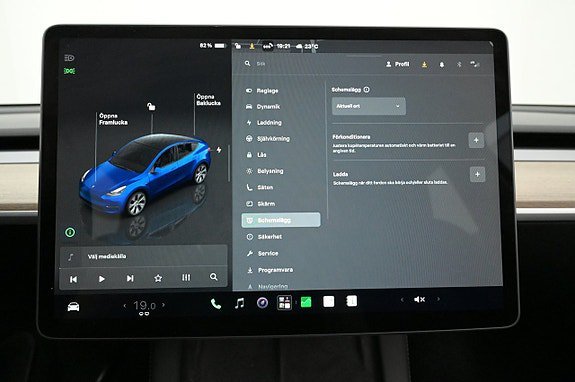This screenshot has height=382, width=575.
Task: Tap the yellow software download status icon
Action: [x=252, y=46]
